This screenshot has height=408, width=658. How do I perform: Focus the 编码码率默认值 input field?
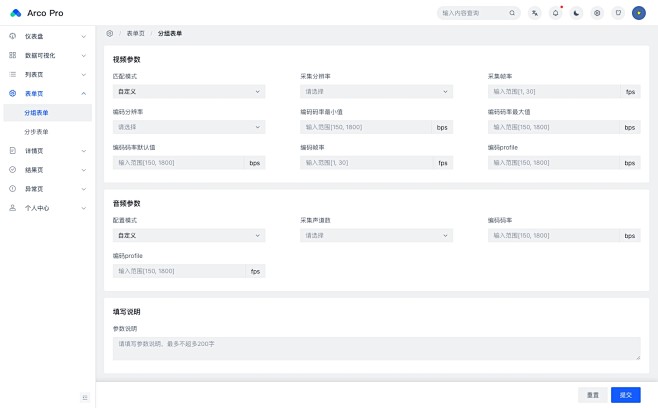pos(178,162)
